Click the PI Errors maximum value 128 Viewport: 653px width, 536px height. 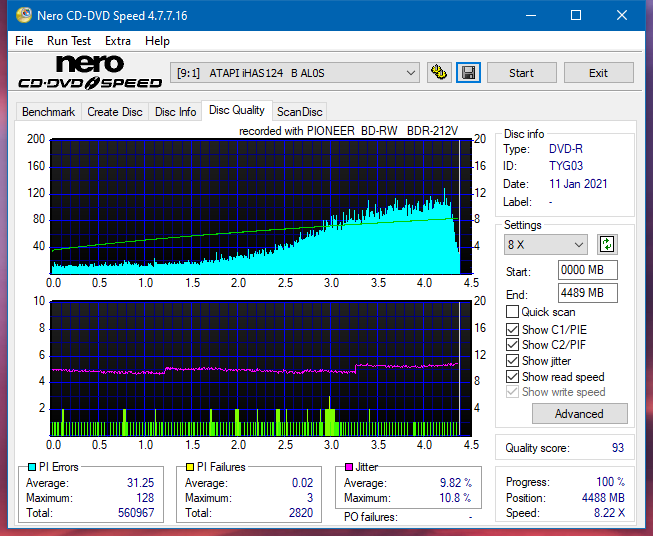(145, 498)
